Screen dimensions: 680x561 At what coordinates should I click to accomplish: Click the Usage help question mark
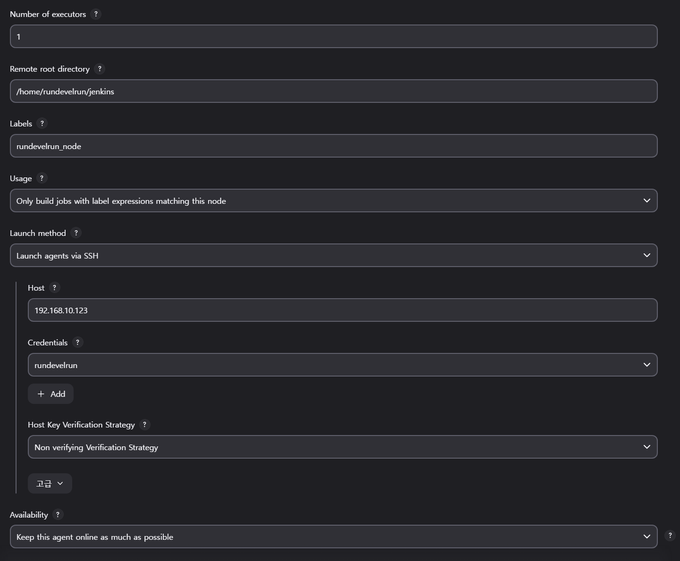coord(42,178)
